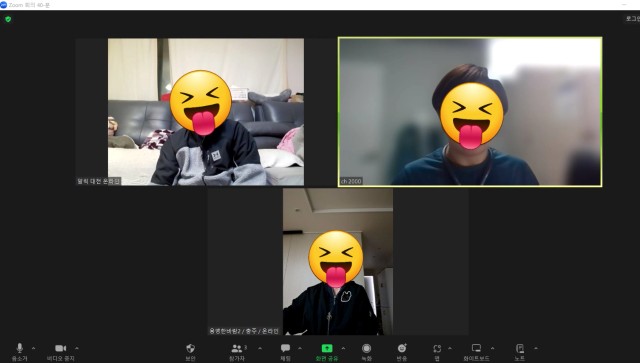The image size is (640, 363).
Task: Click the green encryption shield icon
Action: [x=8, y=19]
